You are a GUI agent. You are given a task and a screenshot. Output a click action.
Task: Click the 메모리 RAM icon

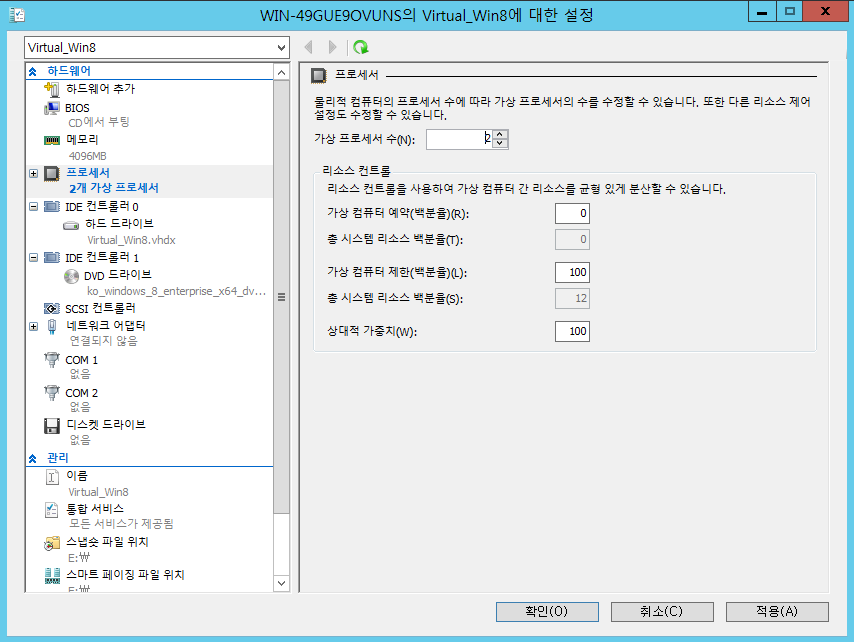(x=52, y=140)
